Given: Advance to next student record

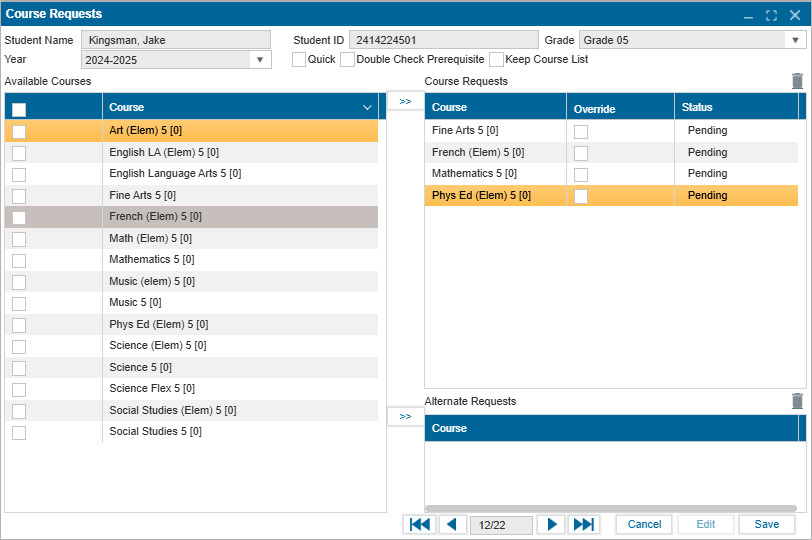Looking at the screenshot, I should (550, 525).
